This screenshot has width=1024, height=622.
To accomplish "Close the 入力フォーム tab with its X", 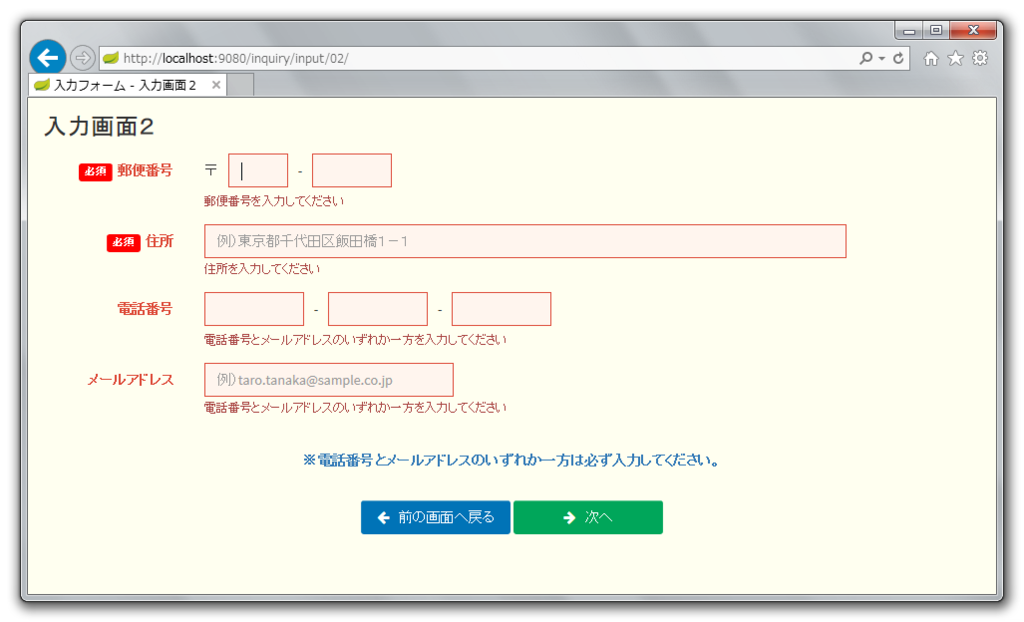I will (x=216, y=85).
